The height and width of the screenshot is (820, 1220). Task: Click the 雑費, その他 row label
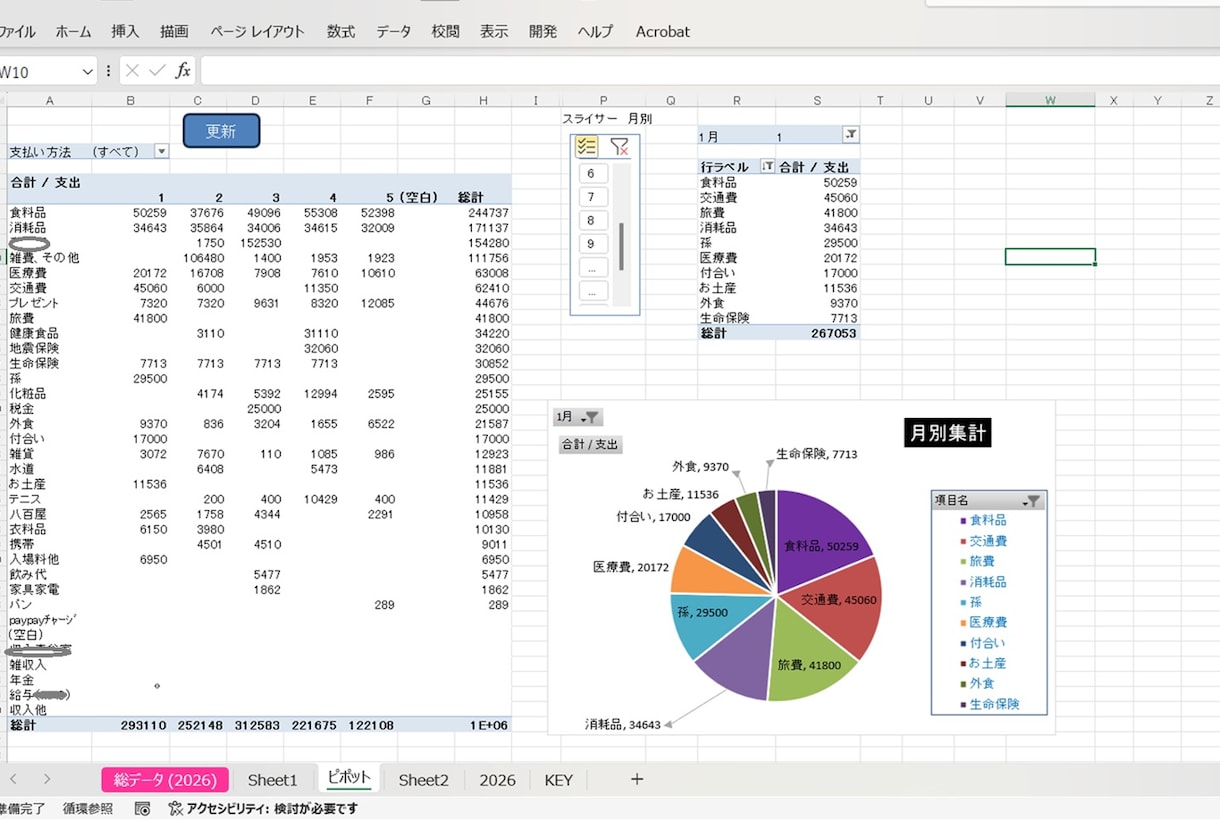pyautogui.click(x=44, y=258)
